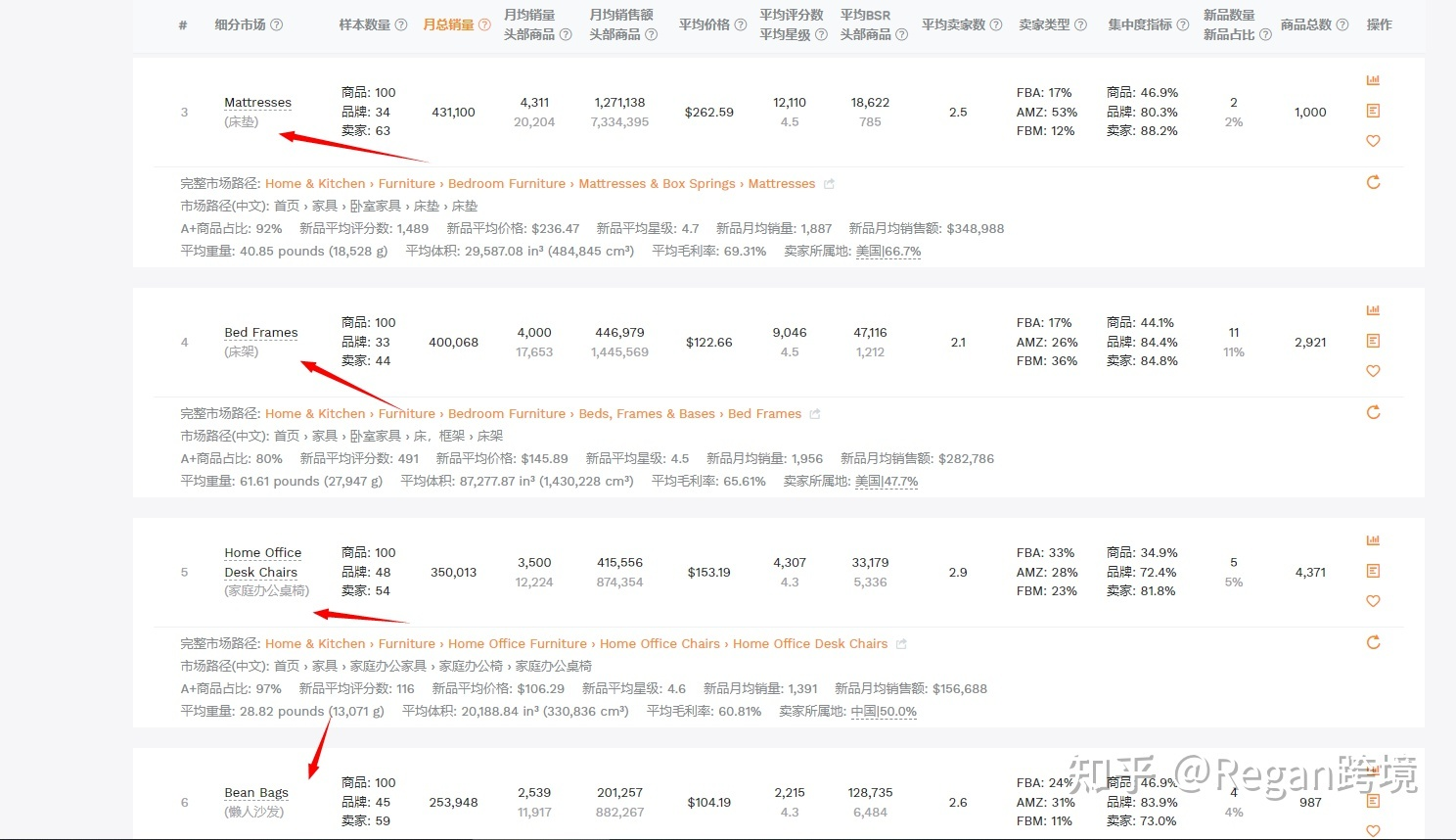Open the Mattresses market name link
Viewport: 1456px width, 840px height.
(257, 103)
